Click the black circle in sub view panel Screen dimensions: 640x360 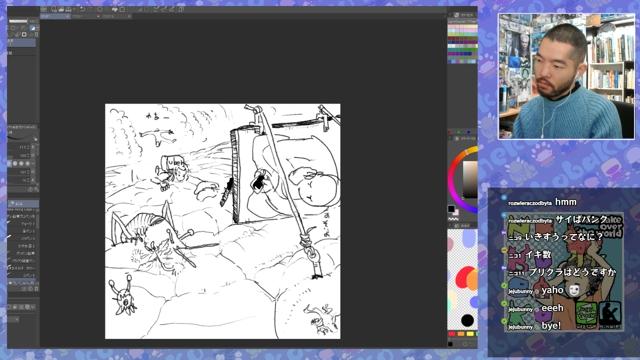point(467,320)
